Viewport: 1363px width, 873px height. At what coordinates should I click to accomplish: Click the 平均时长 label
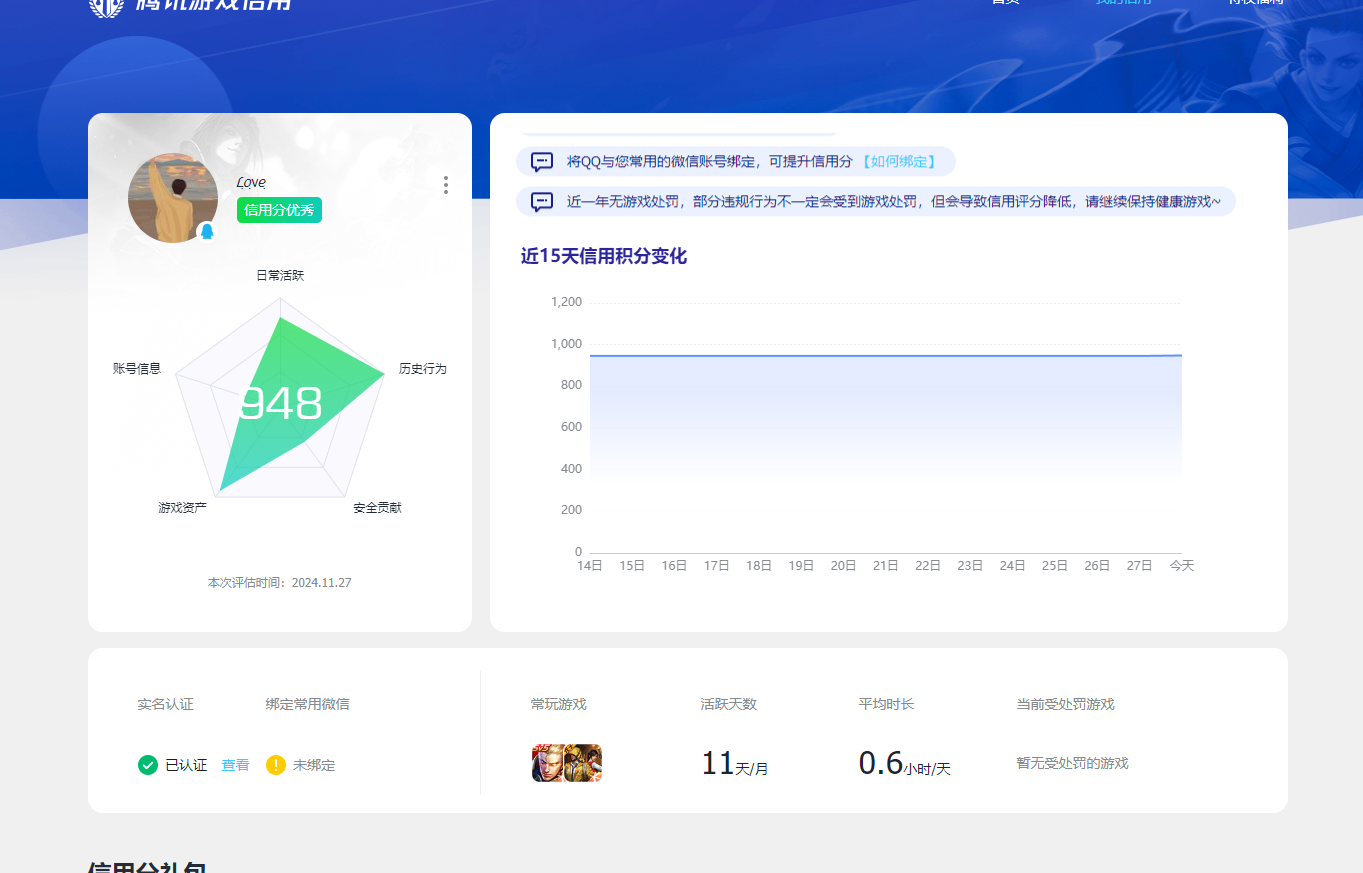[x=887, y=704]
